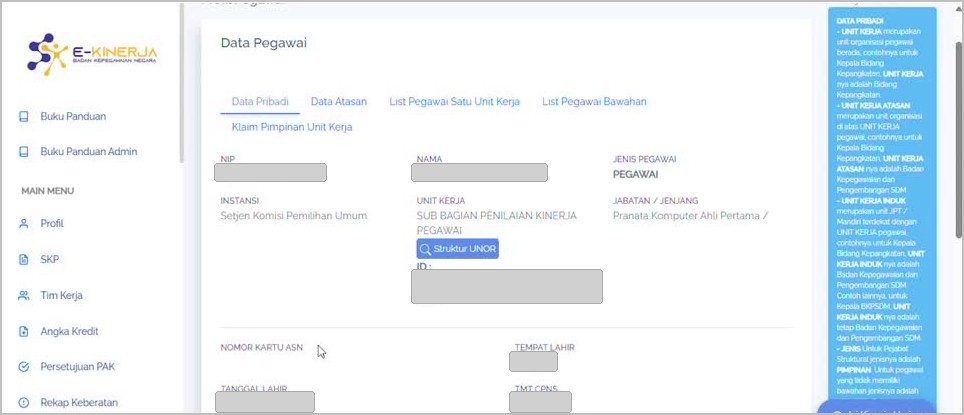Click the magnifier icon in Struktur UNOR

pyautogui.click(x=425, y=249)
